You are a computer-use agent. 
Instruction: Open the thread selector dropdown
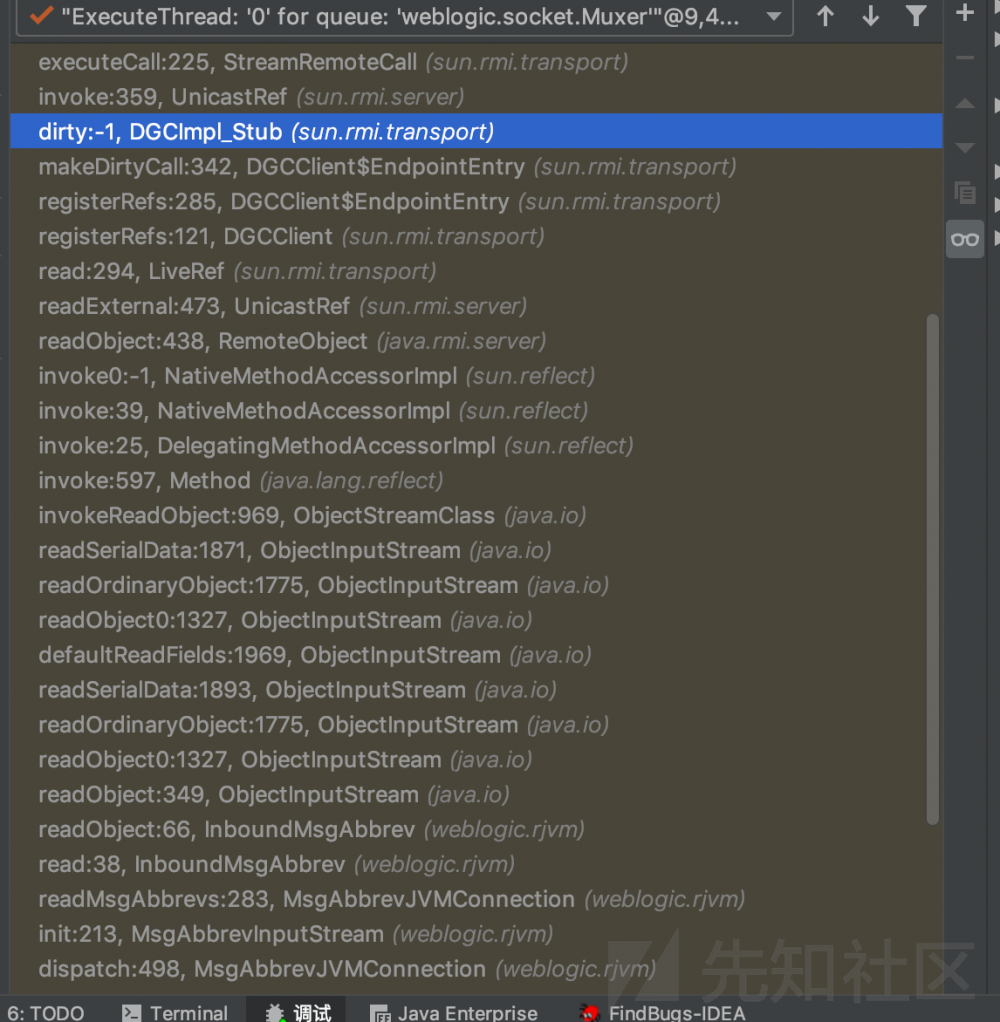[x=404, y=16]
